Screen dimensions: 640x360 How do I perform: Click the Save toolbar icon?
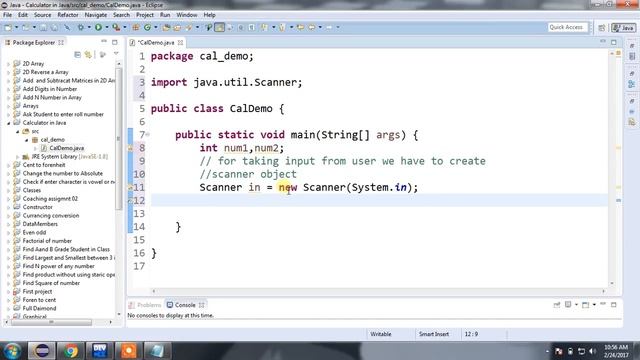tap(43, 27)
